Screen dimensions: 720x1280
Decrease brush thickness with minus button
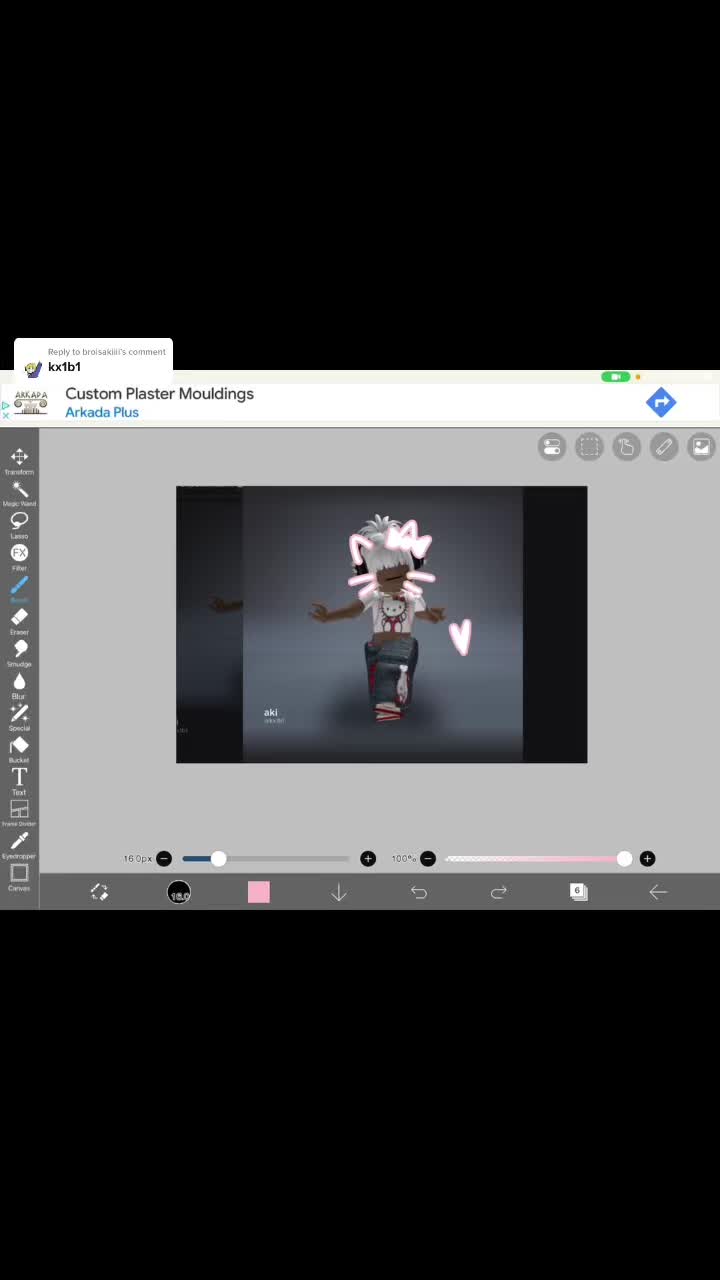point(164,859)
